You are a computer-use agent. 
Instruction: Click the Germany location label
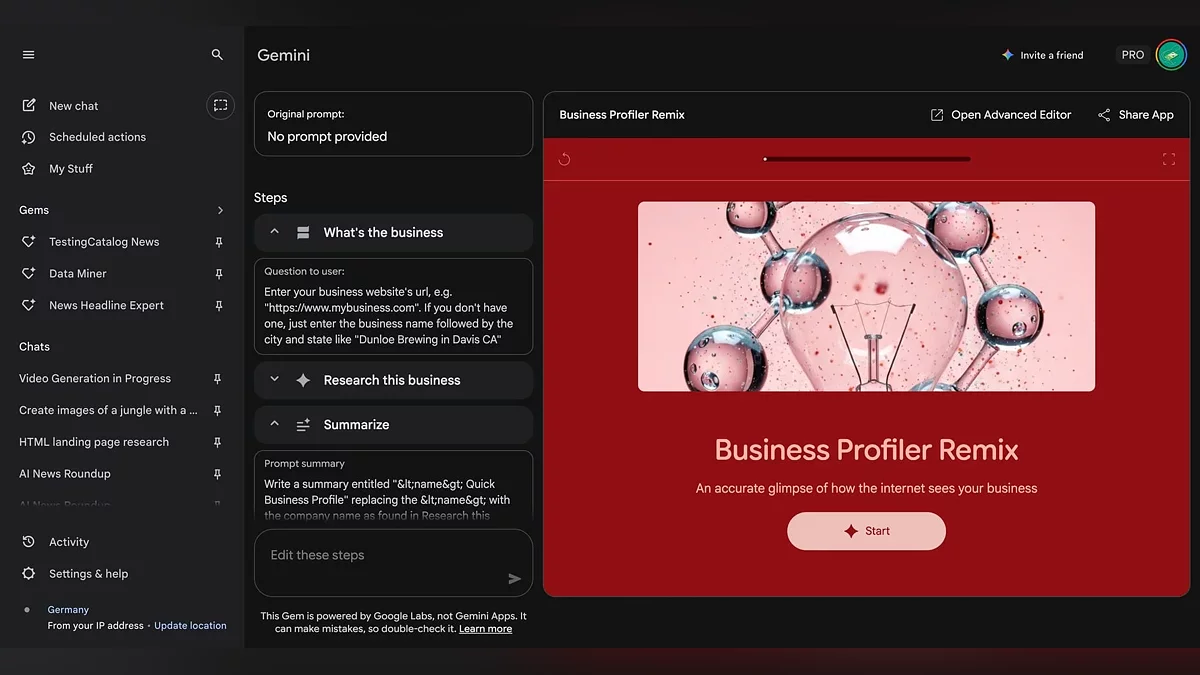68,610
